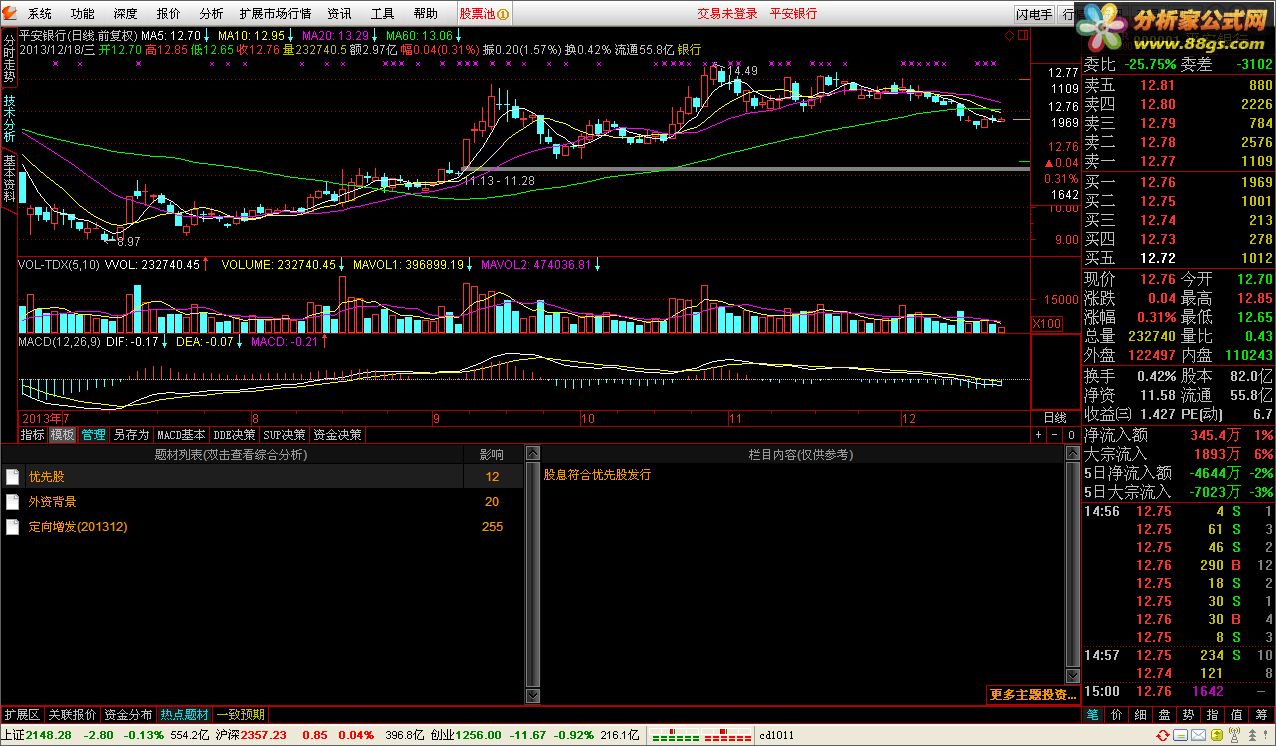Click the 买一 price 12.76
Screen dimensions: 1276x746
coord(1157,183)
